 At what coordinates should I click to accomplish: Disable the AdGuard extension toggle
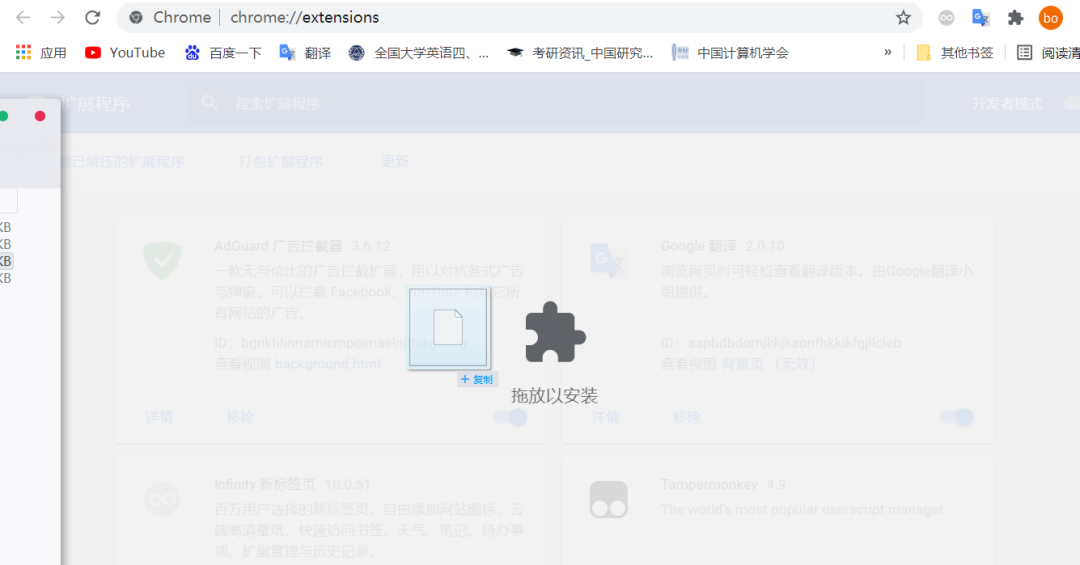pos(510,417)
